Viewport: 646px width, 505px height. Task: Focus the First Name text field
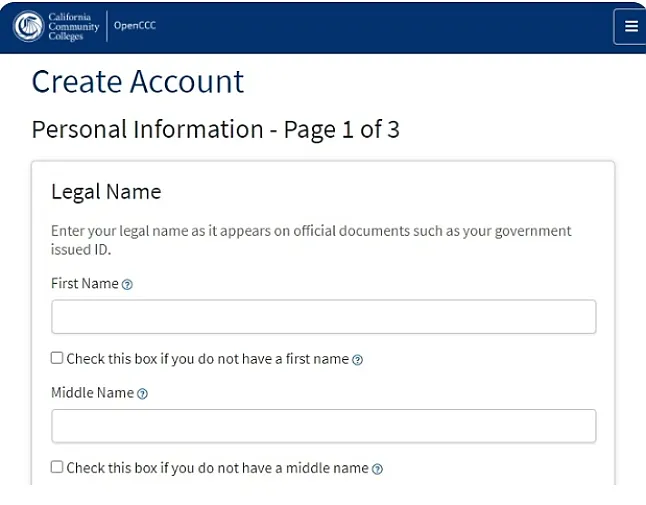(323, 317)
